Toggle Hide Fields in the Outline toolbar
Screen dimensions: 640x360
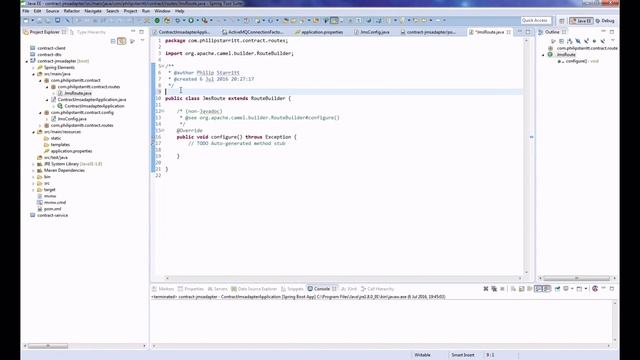coord(578,41)
